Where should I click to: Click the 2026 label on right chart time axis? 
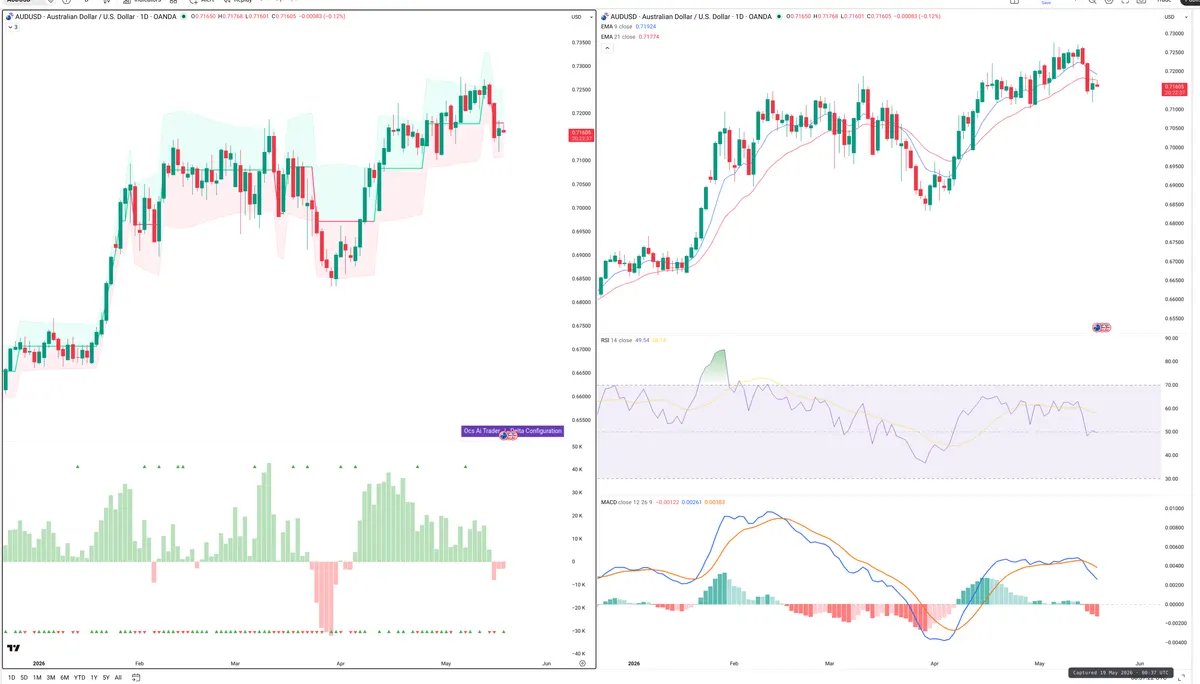tap(634, 663)
